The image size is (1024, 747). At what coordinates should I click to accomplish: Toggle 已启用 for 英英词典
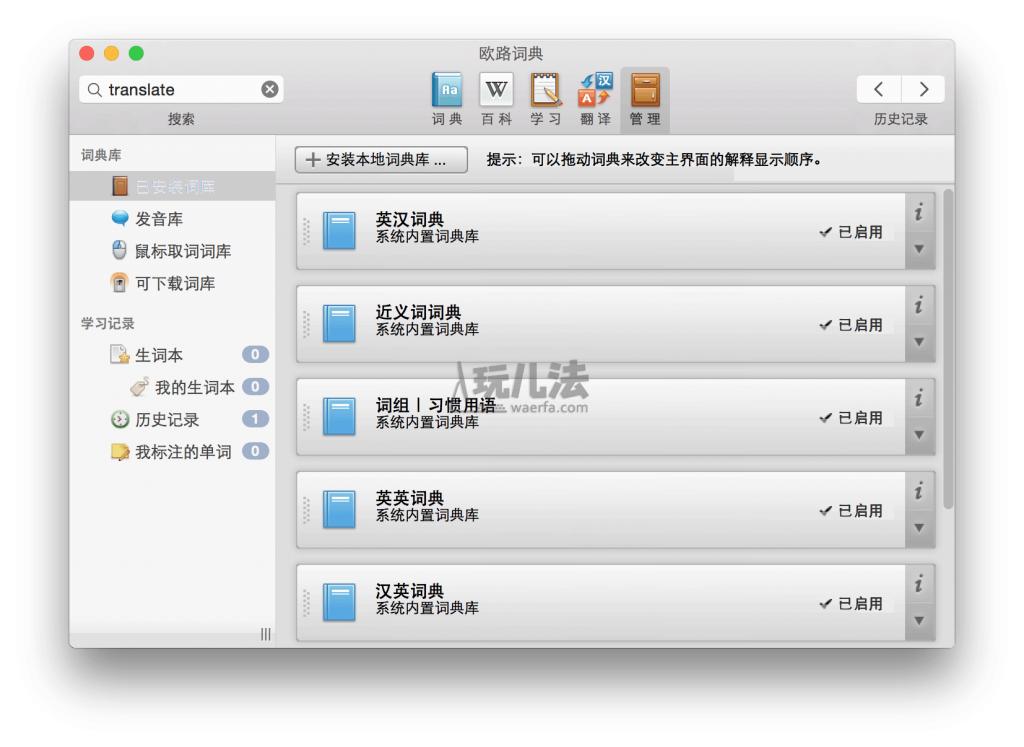(851, 511)
